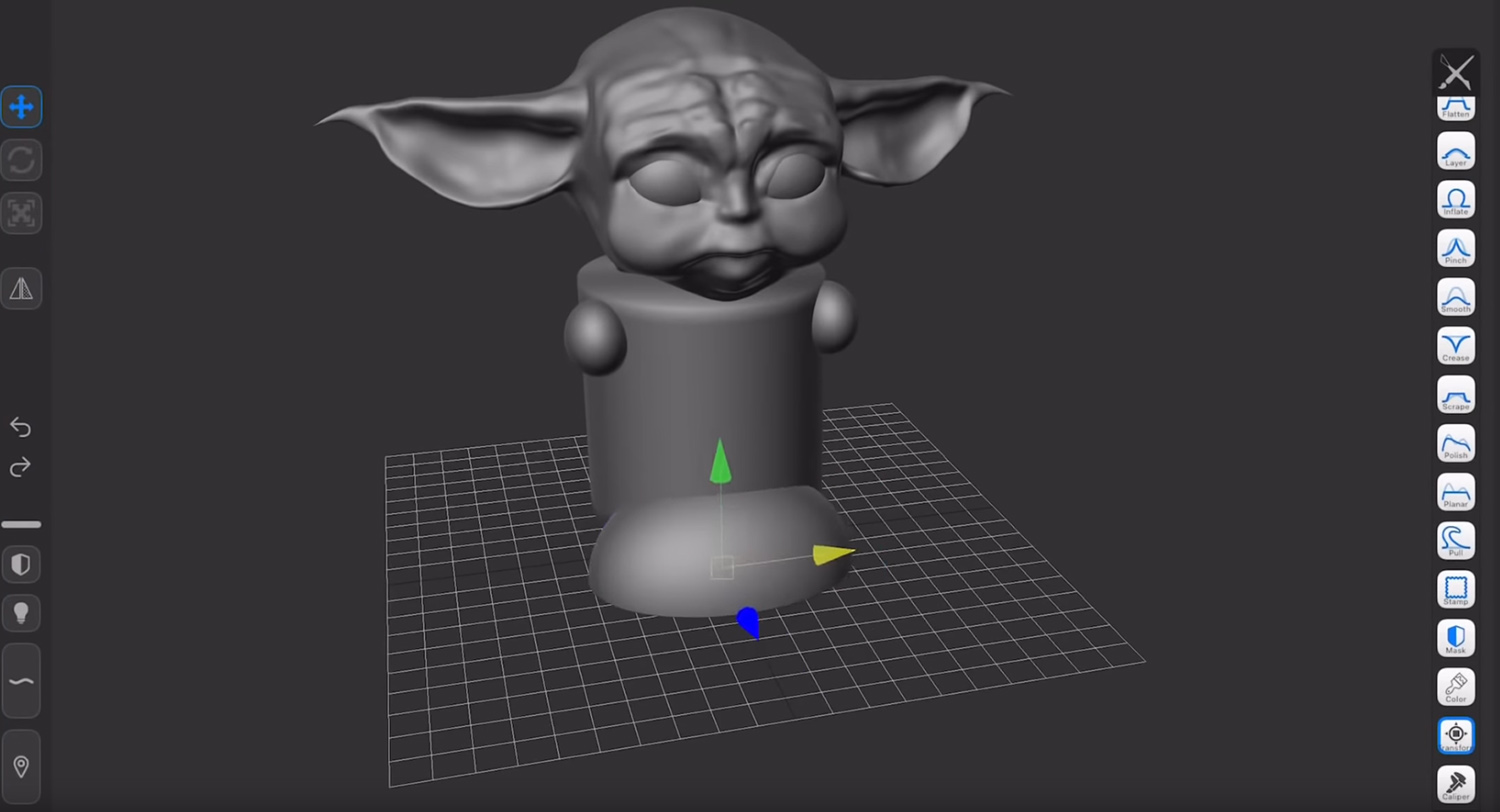Toggle the light bulb lighting button
The image size is (1500, 812).
click(21, 613)
